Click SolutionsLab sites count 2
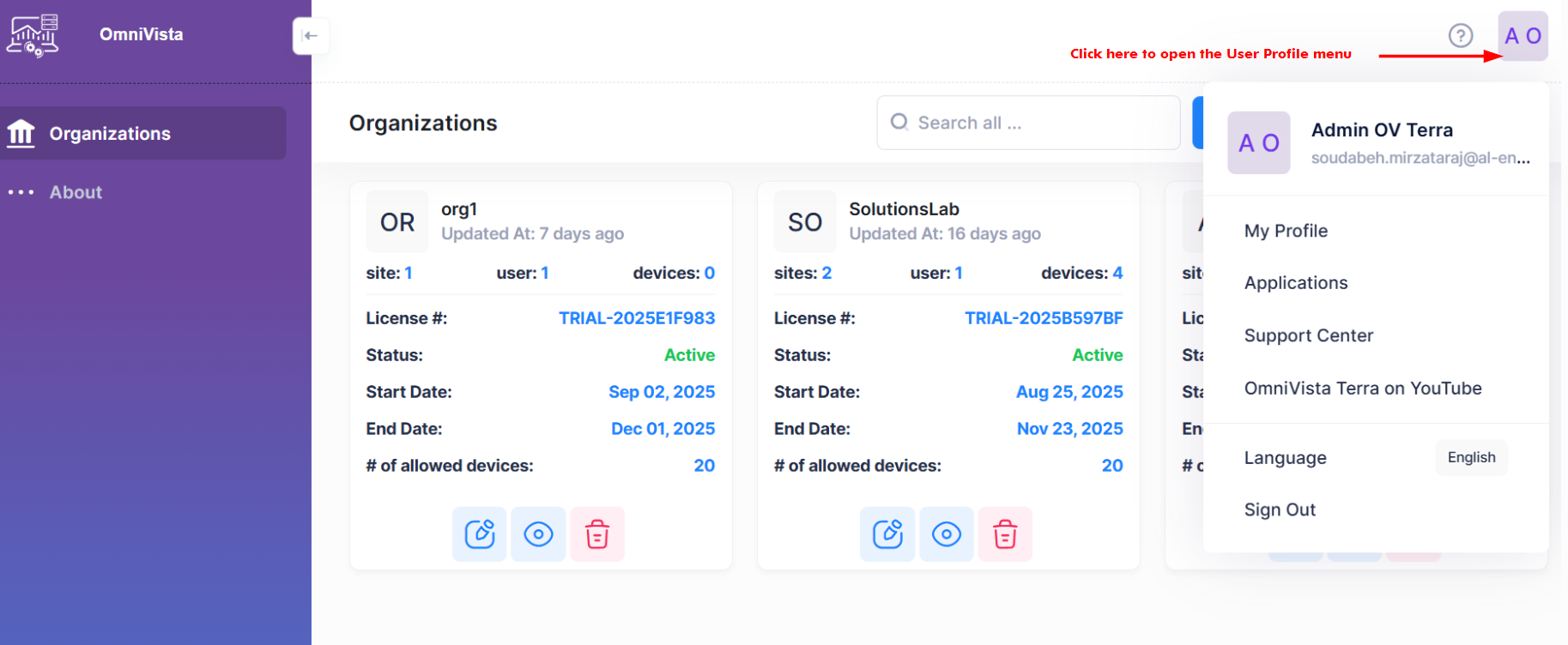The width and height of the screenshot is (1568, 645). point(826,273)
